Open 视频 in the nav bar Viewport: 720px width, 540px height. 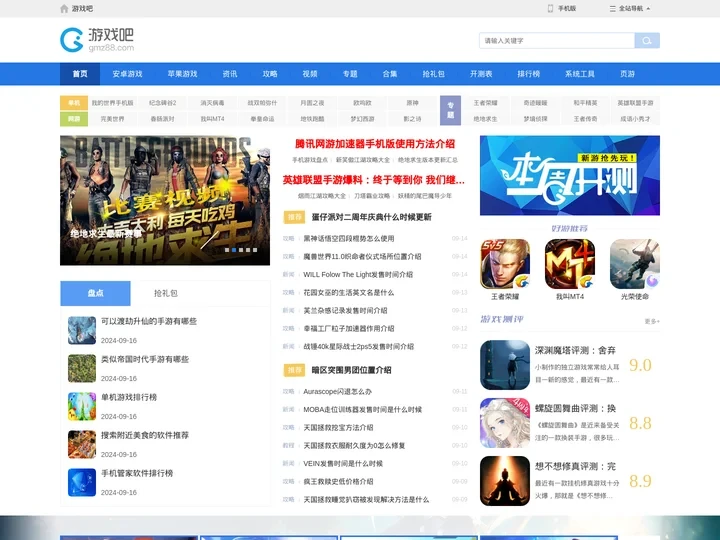[310, 73]
